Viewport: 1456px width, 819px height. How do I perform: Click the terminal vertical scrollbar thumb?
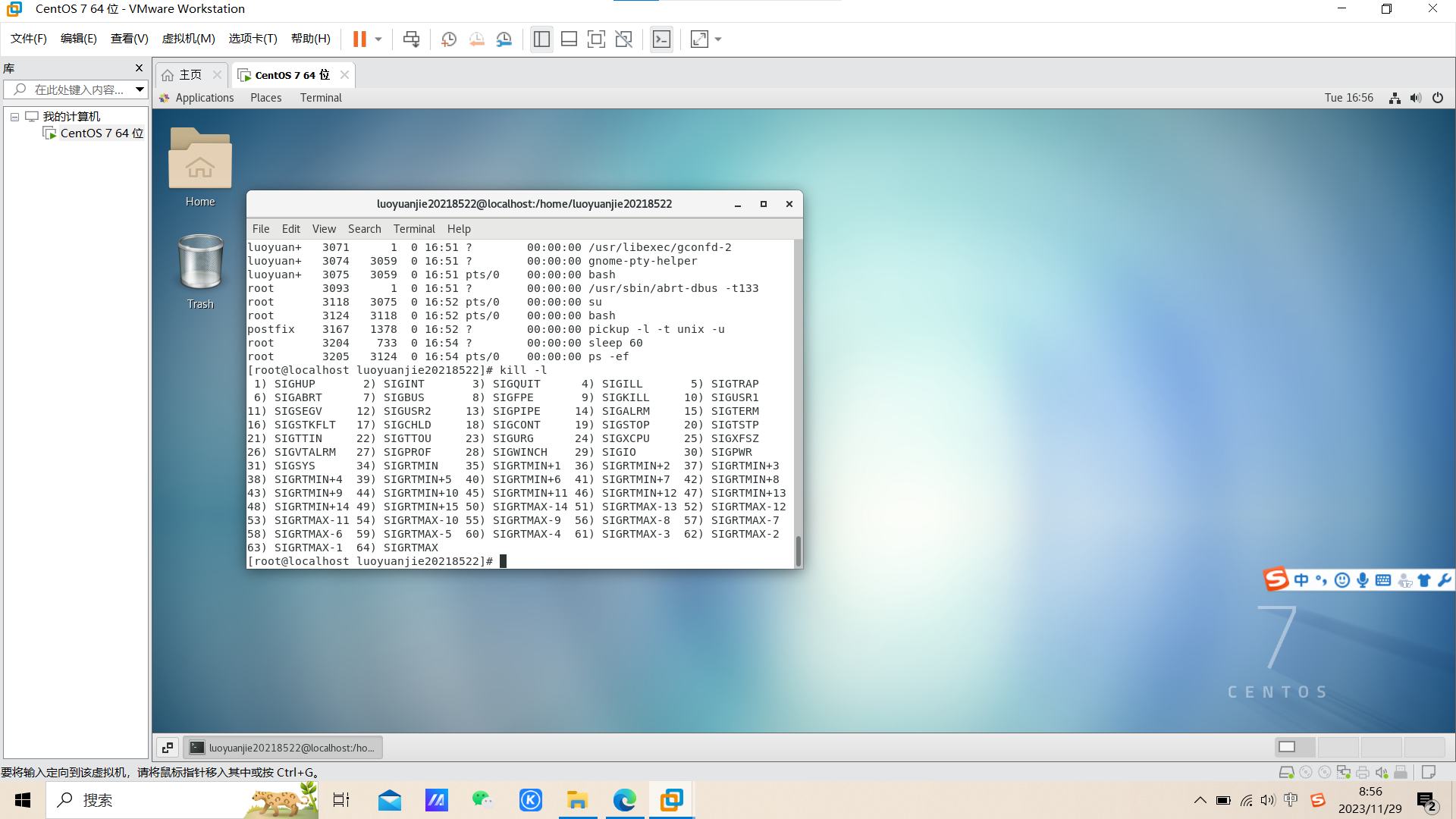click(798, 551)
